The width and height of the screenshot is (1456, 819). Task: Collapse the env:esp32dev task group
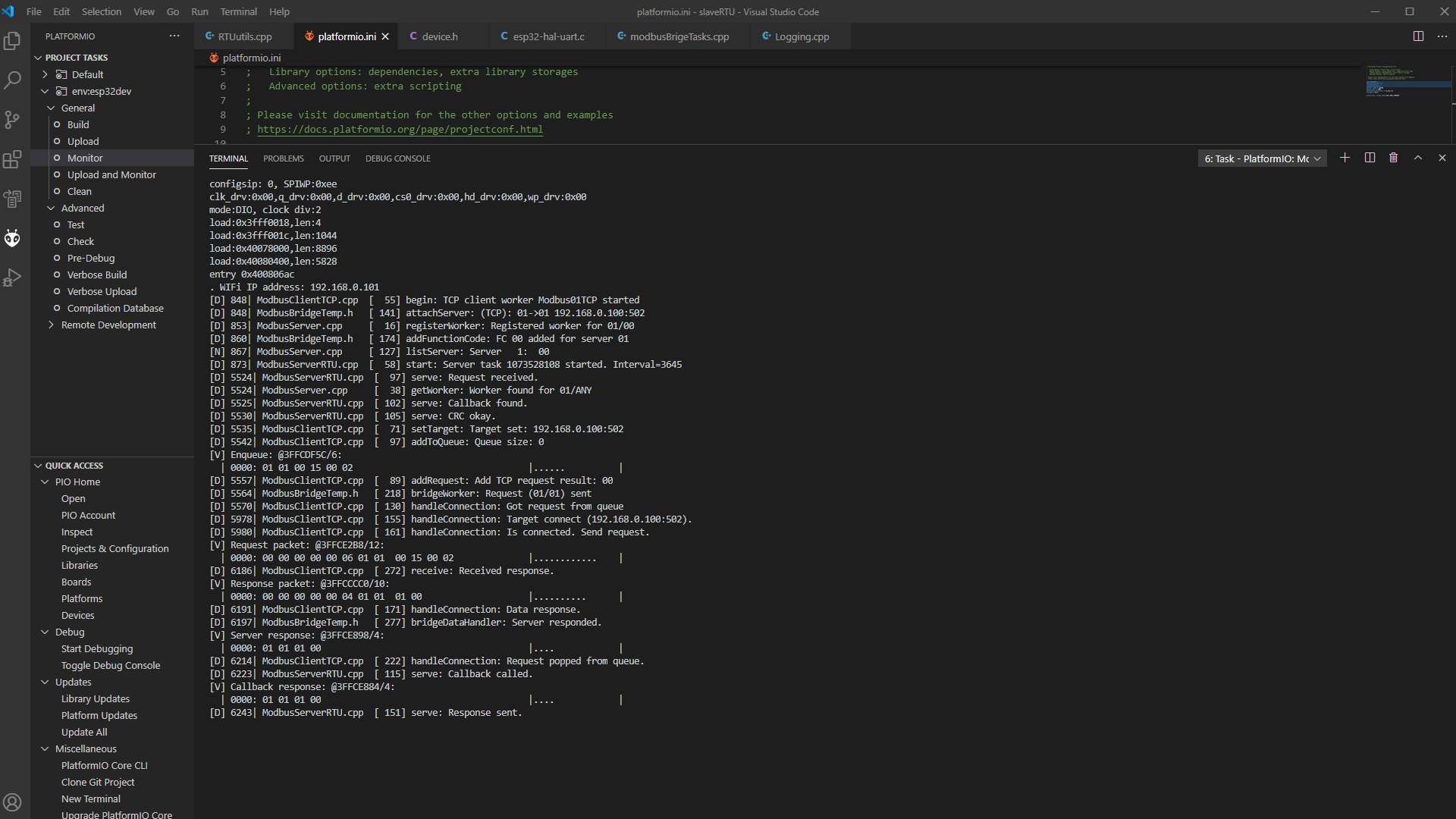pyautogui.click(x=45, y=91)
